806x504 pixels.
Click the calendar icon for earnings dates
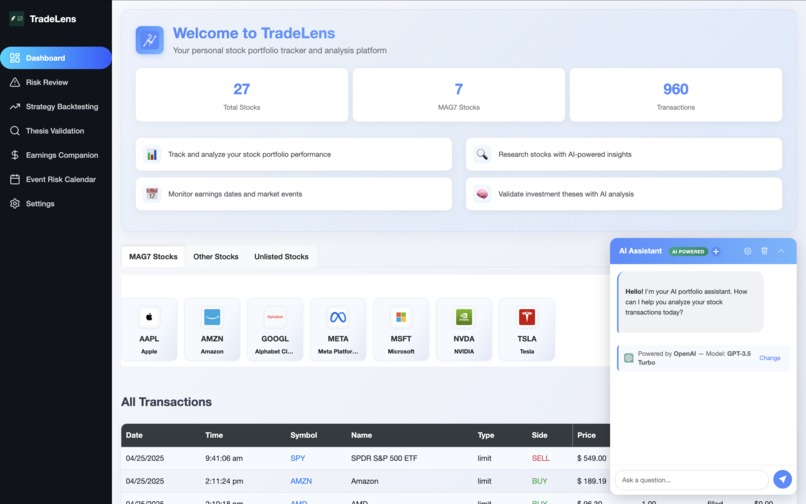(x=152, y=194)
